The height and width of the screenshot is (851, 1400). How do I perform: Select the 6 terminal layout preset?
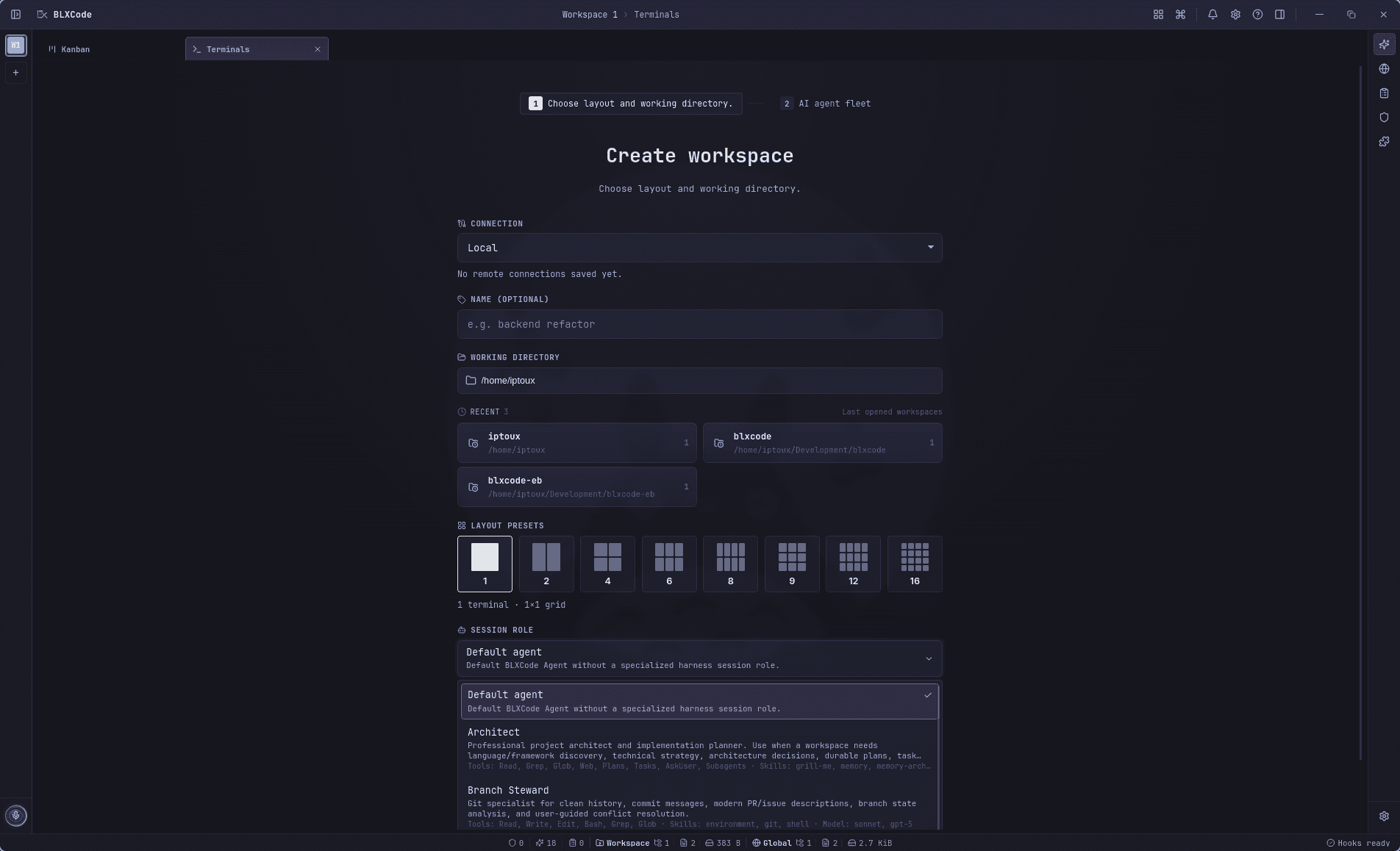click(669, 564)
